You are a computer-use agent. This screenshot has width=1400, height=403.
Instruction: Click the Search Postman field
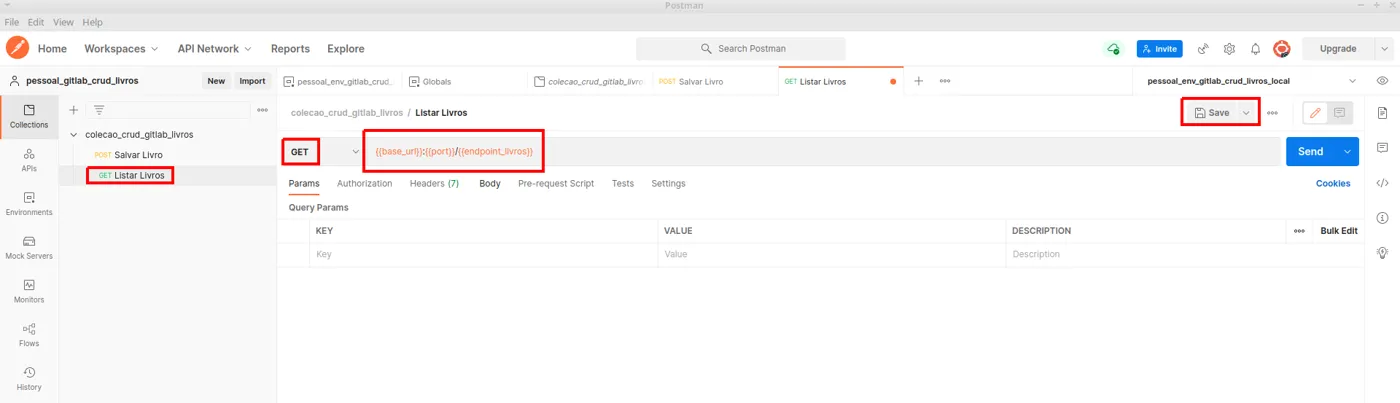click(x=741, y=49)
